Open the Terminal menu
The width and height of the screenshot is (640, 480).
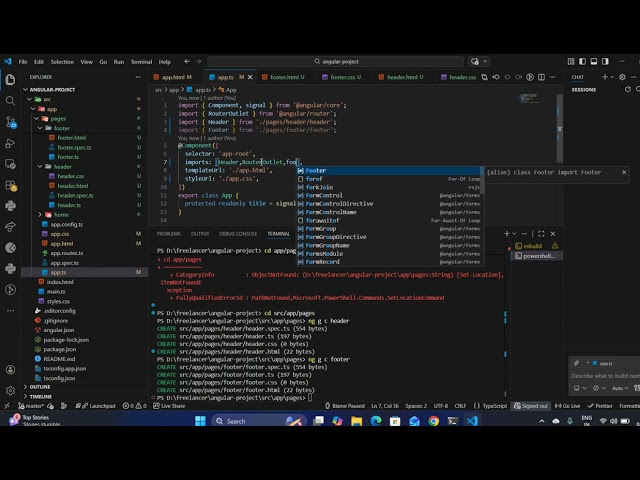pos(141,62)
